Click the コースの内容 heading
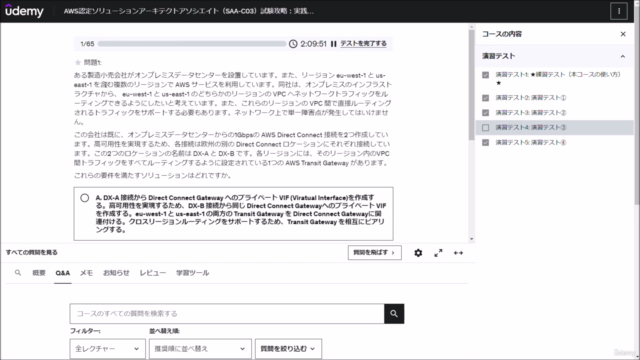The height and width of the screenshot is (360, 640). tap(502, 34)
